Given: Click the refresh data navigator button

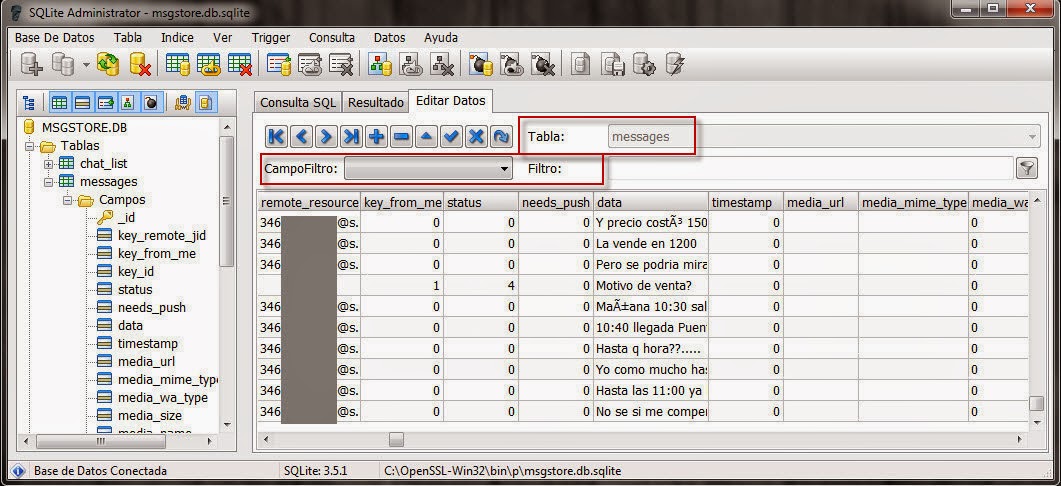Looking at the screenshot, I should point(501,137).
